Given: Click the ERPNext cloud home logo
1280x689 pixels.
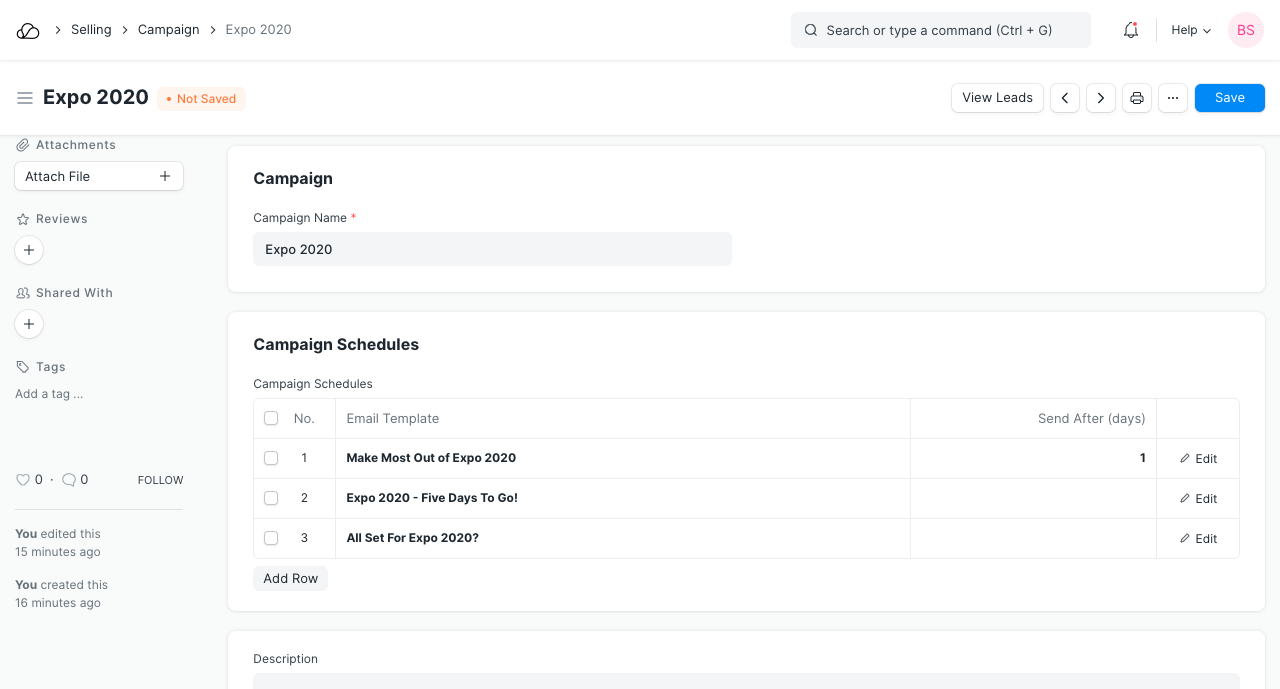Looking at the screenshot, I should (28, 30).
